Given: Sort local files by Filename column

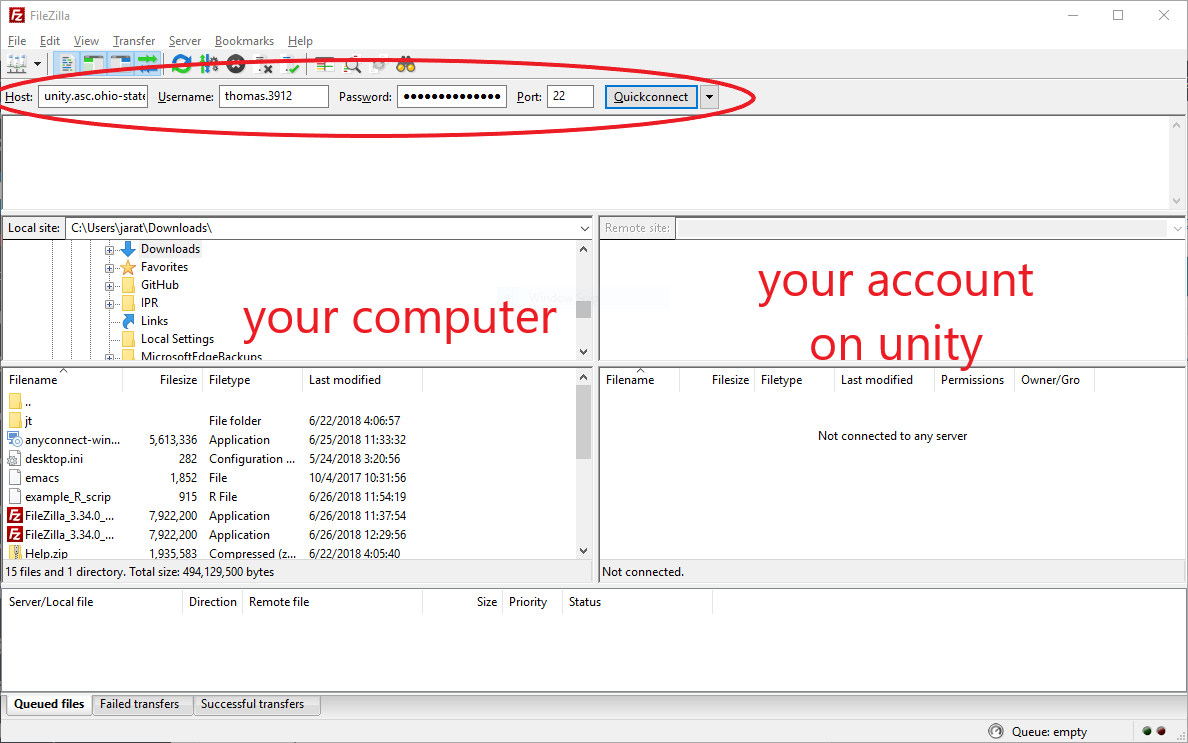Looking at the screenshot, I should [63, 380].
